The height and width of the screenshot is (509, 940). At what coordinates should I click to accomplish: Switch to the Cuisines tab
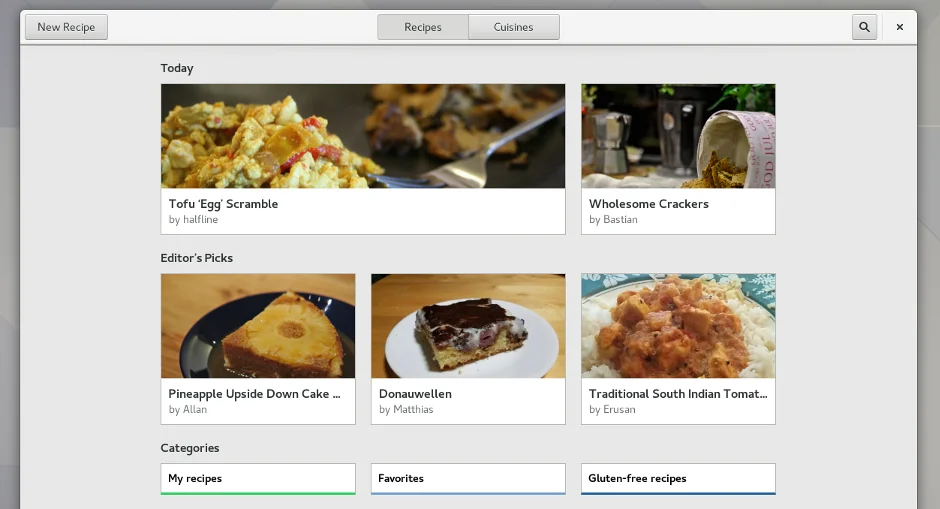coord(513,27)
